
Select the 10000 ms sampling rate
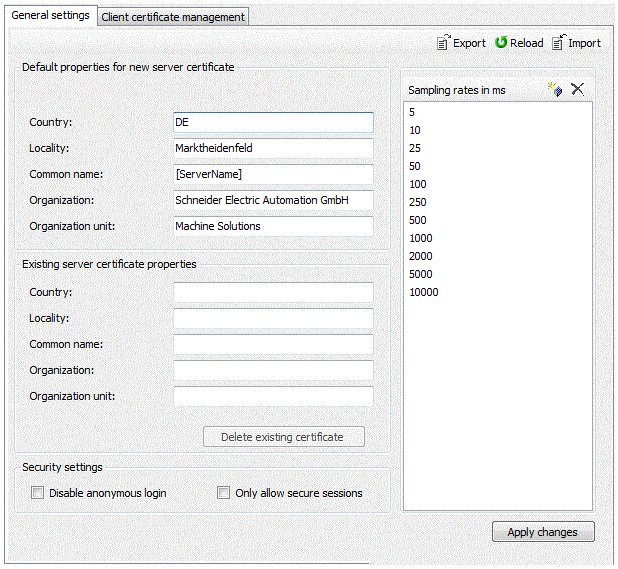[424, 292]
